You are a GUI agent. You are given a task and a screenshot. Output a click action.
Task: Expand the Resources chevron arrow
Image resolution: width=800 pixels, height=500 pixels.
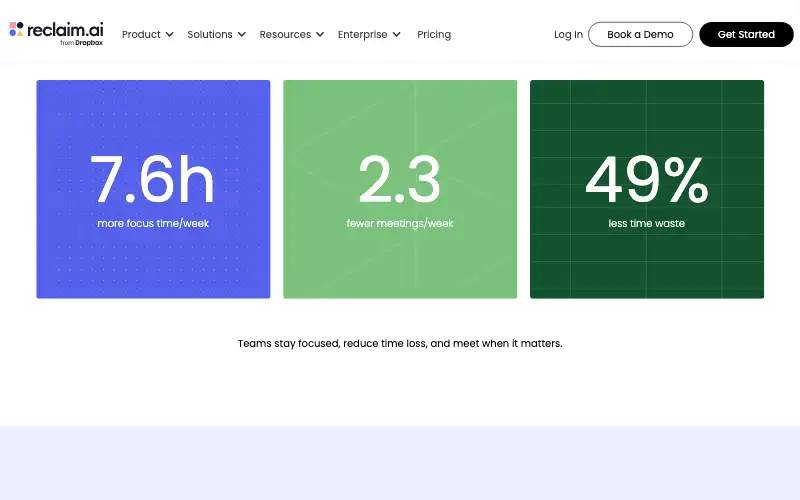[x=320, y=35]
